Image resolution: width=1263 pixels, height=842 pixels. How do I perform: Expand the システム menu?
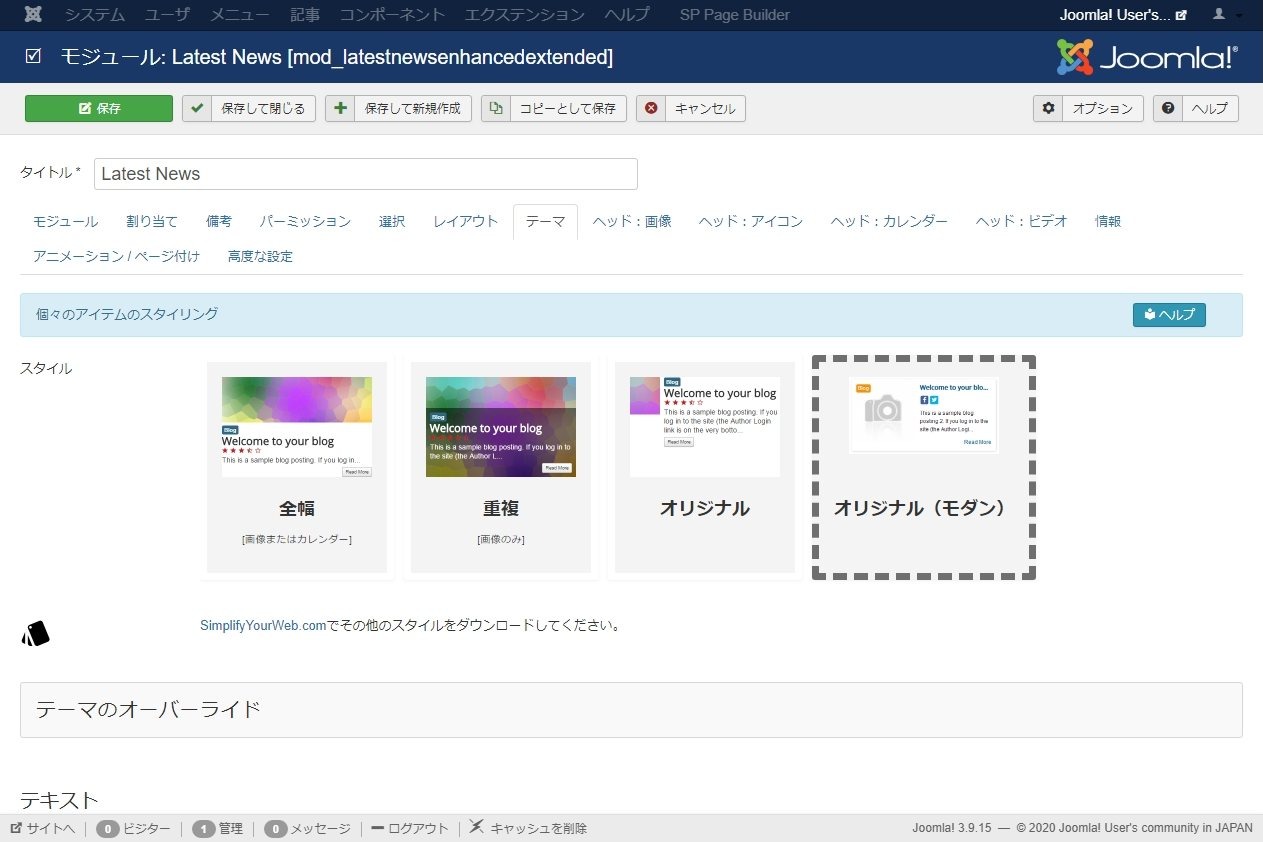pos(95,15)
